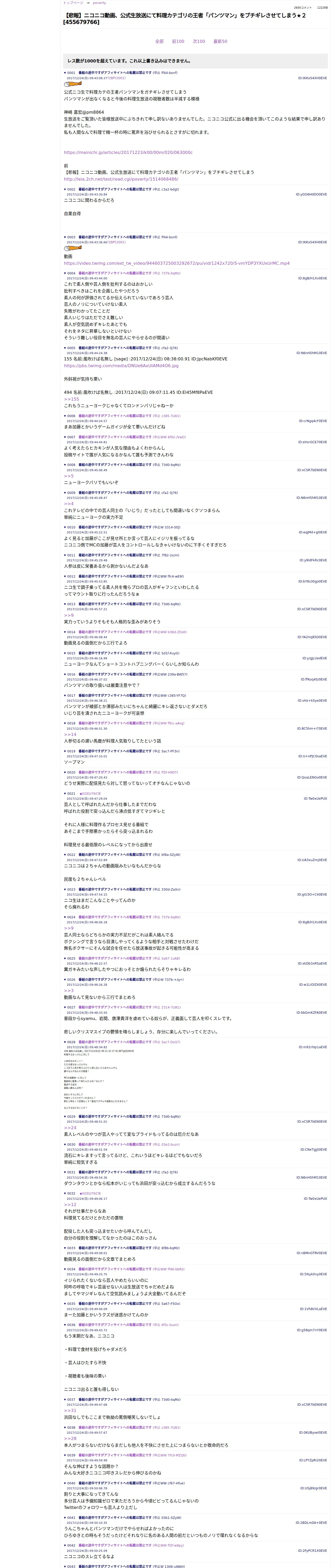The width and height of the screenshot is (336, 1568).
Task: Click ID:QoaLENGo0EVE in post 0020
Action: [312, 777]
